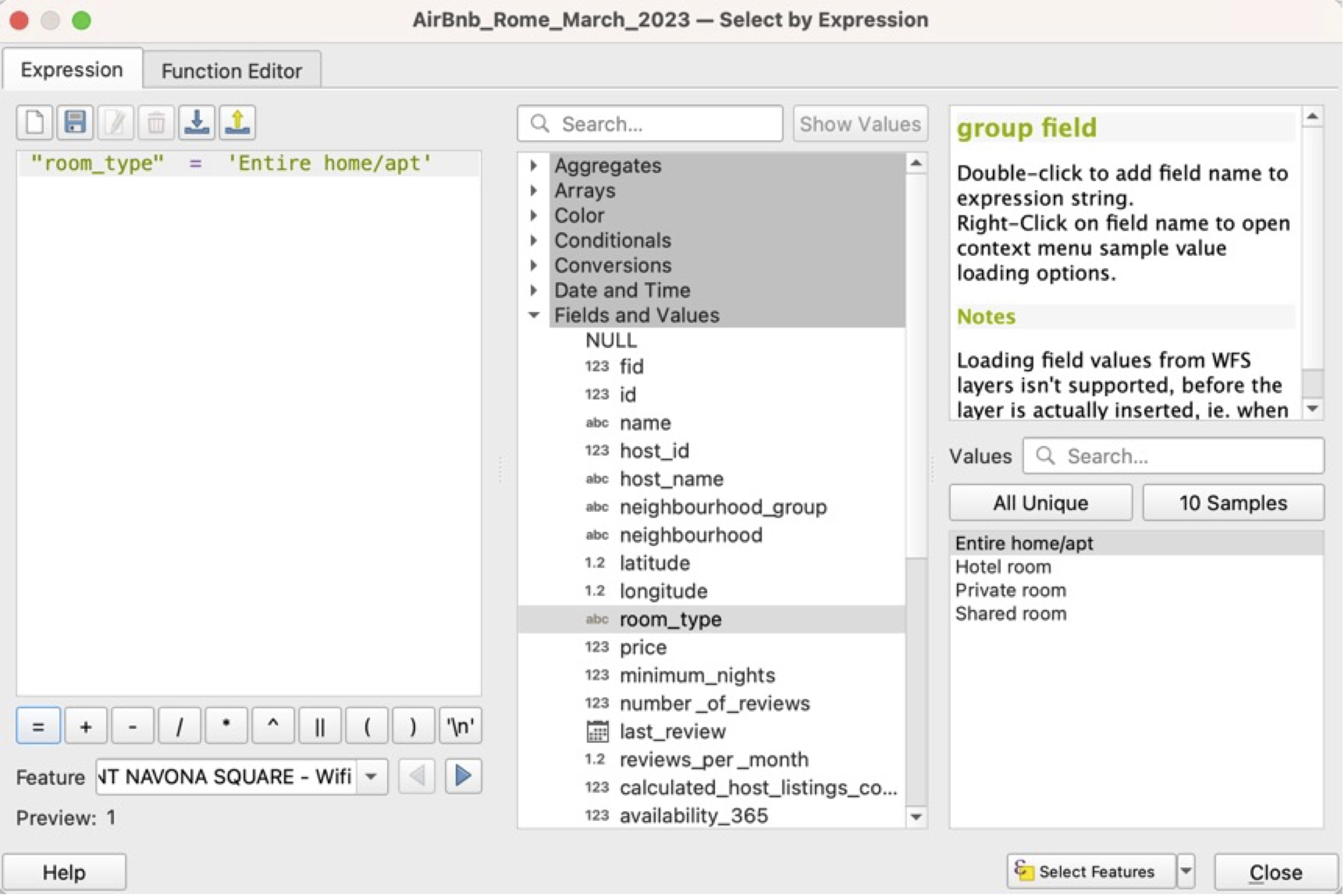Open Help for expressions
Screen dimensions: 1344x896
tap(64, 872)
